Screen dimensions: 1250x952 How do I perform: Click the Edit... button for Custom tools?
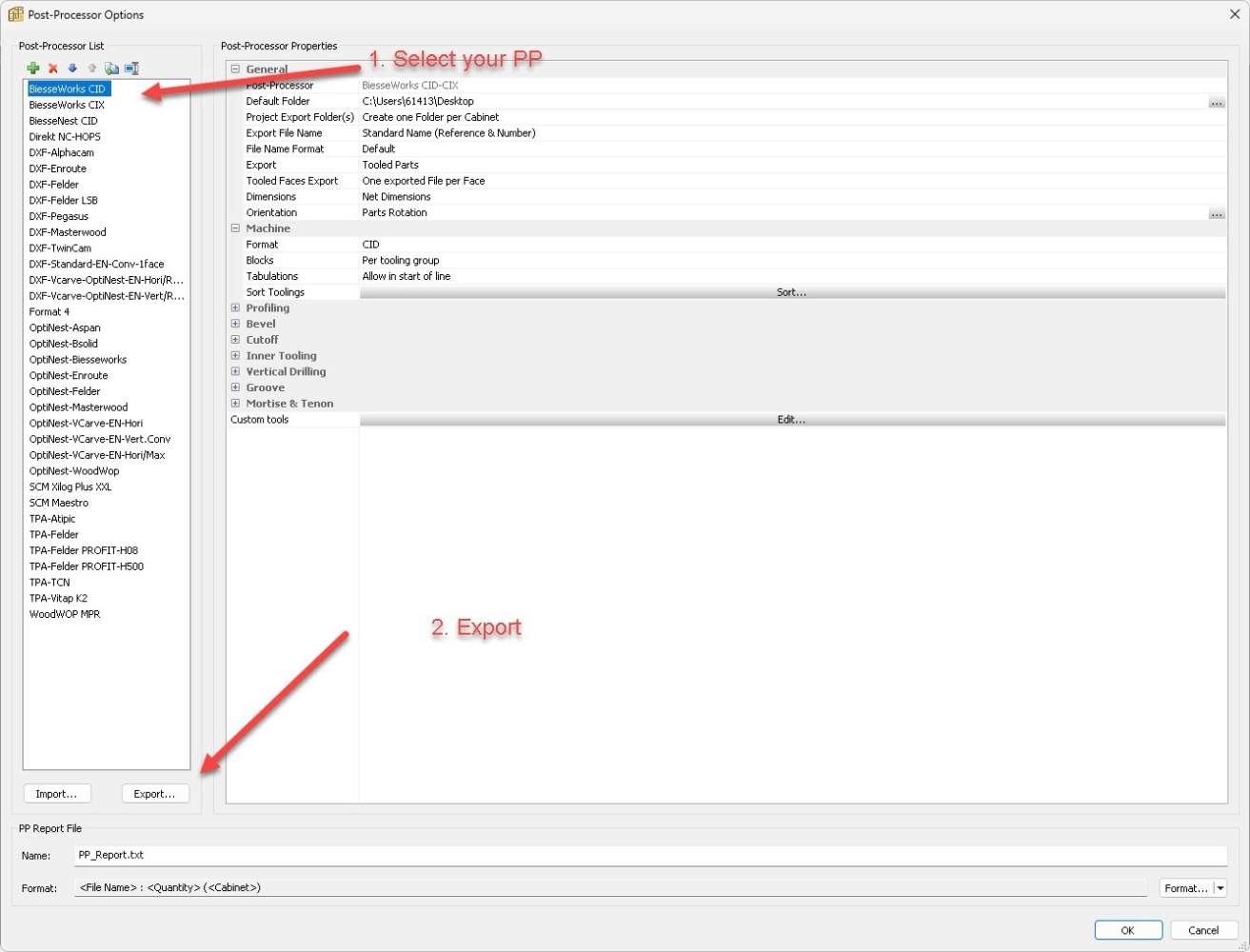pyautogui.click(x=792, y=420)
